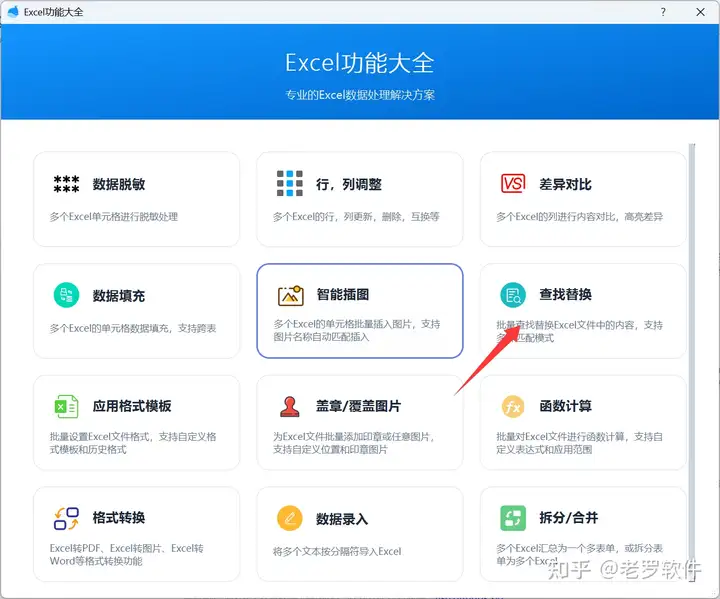Open help with the question mark button
Viewport: 720px width, 599px height.
663,12
